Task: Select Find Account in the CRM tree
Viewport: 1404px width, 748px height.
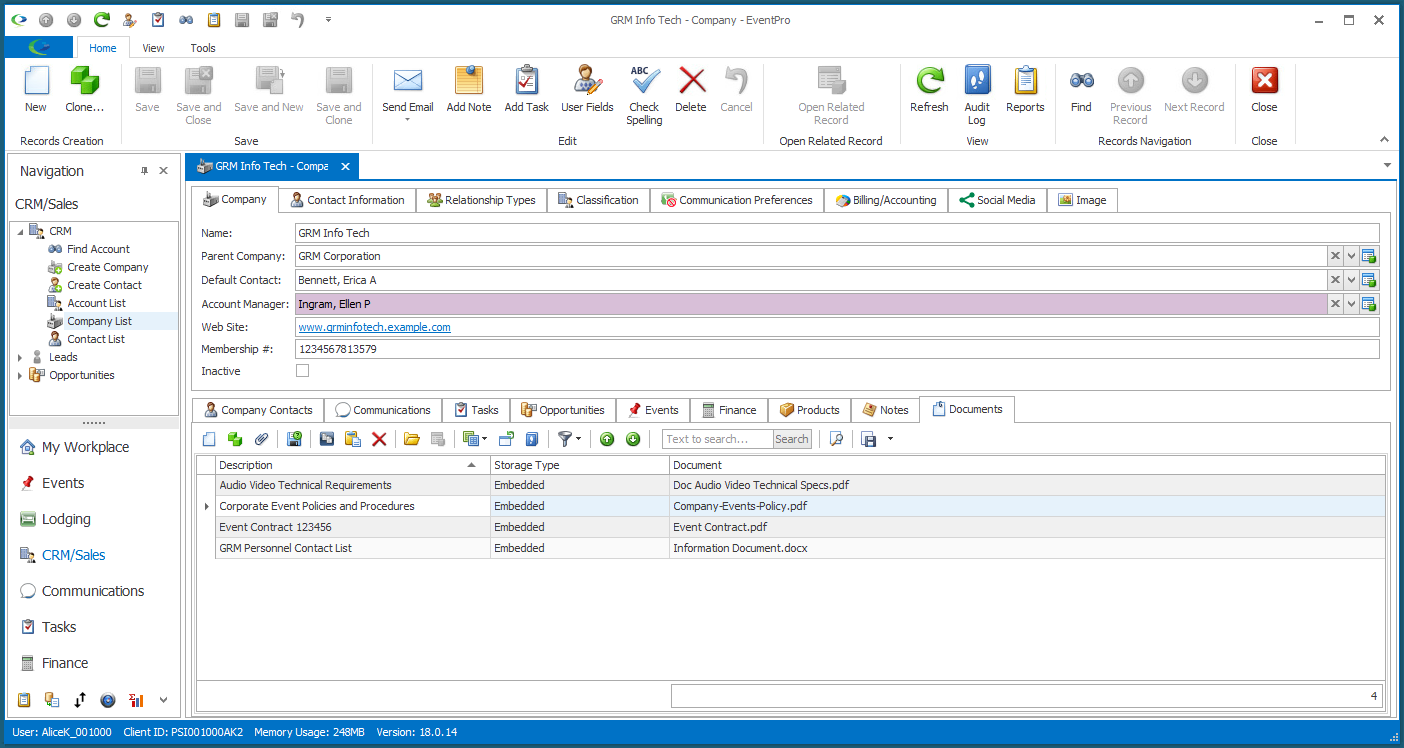Action: (x=98, y=249)
